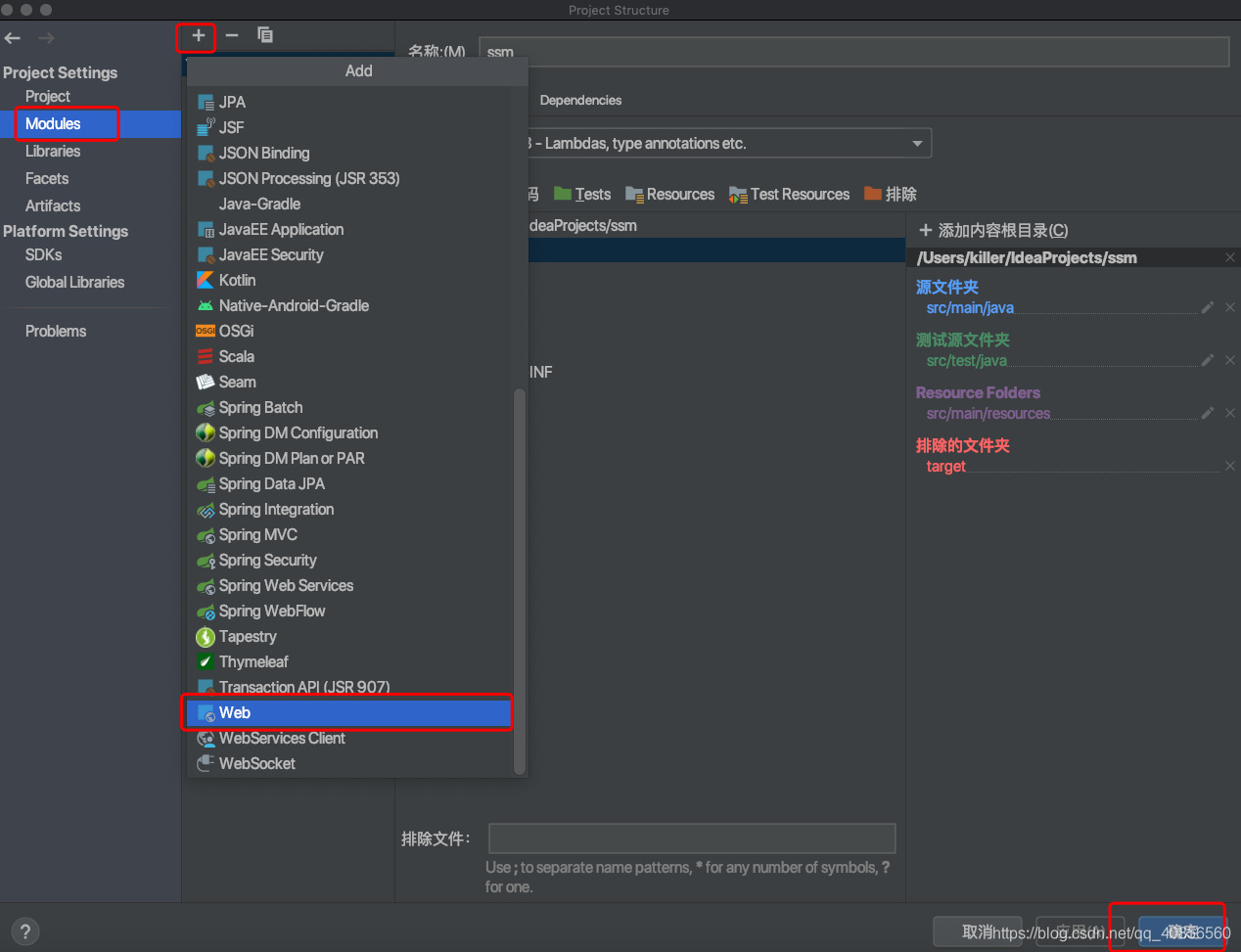Click the module name field ssm
Image resolution: width=1241 pixels, height=952 pixels.
click(x=853, y=52)
